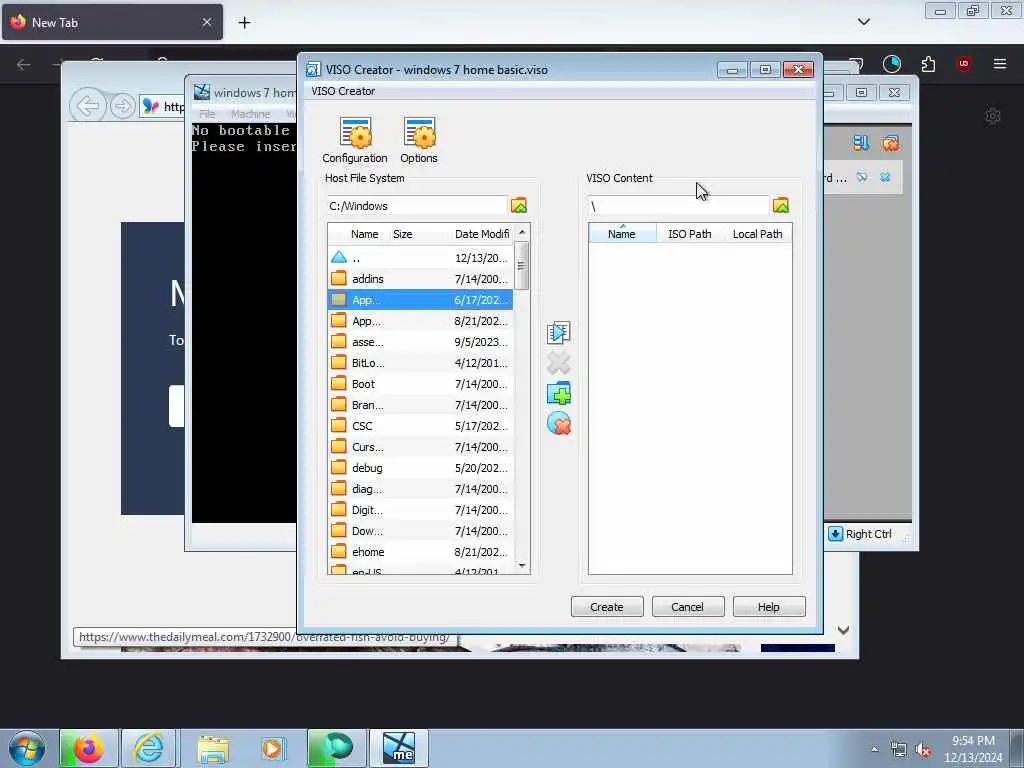Click the host file list scrollbar thumb
Image resolution: width=1024 pixels, height=768 pixels.
point(521,265)
